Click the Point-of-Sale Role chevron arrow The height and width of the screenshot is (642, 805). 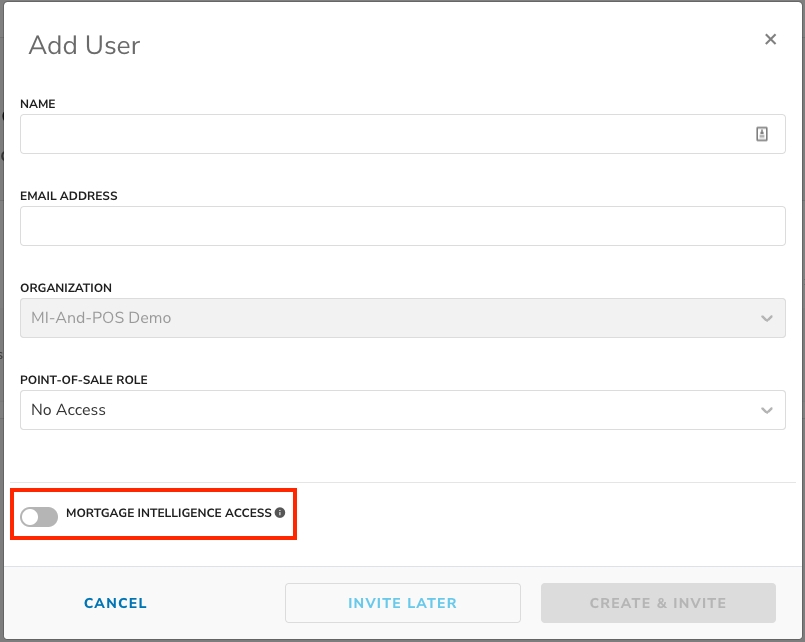[766, 410]
